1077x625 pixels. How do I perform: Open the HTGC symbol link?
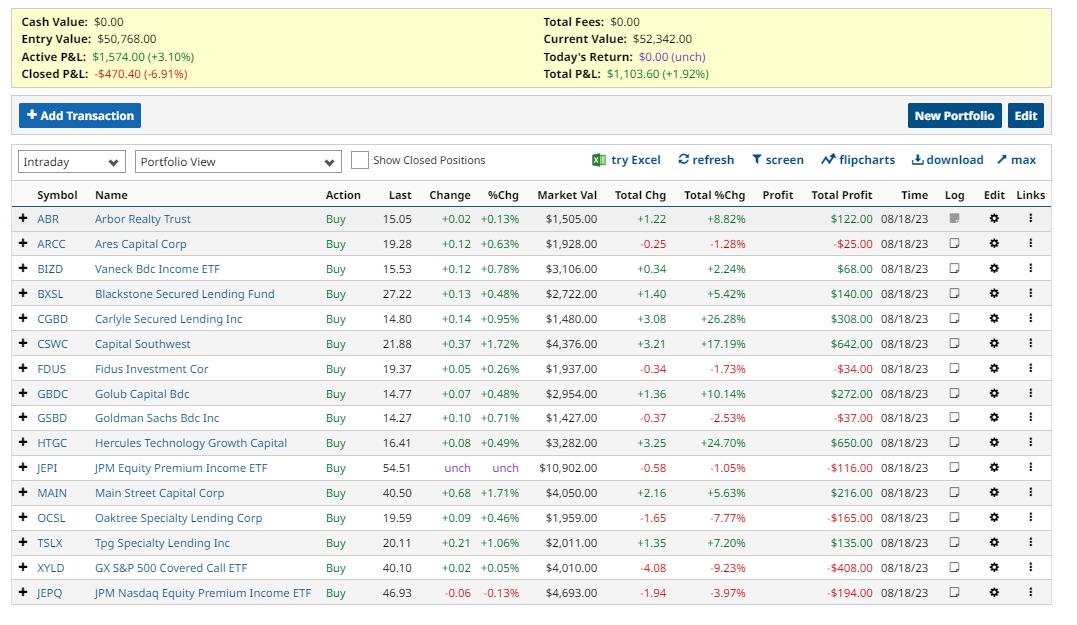(52, 443)
